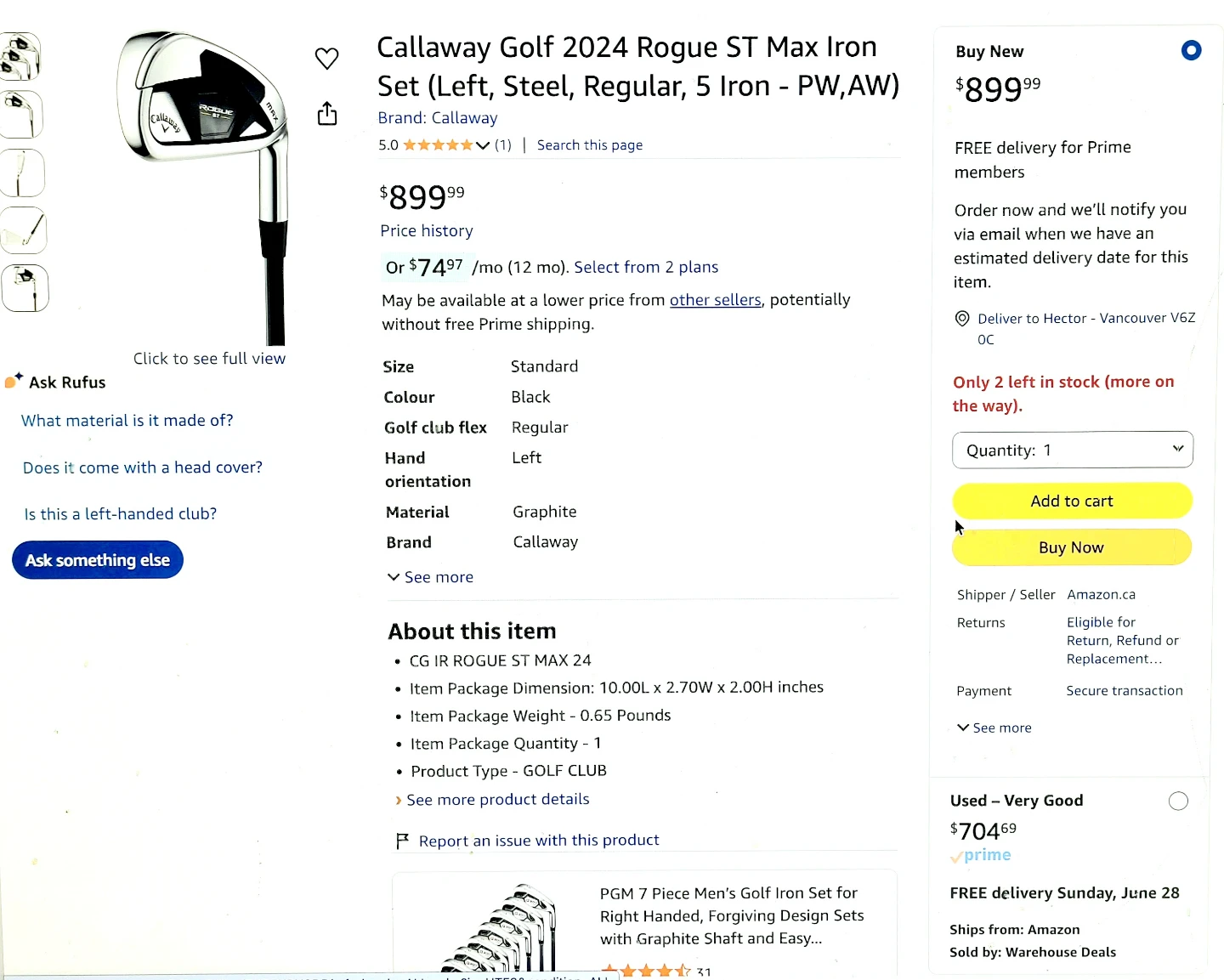Click the other sellers link
This screenshot has height=980, width=1224.
716,300
